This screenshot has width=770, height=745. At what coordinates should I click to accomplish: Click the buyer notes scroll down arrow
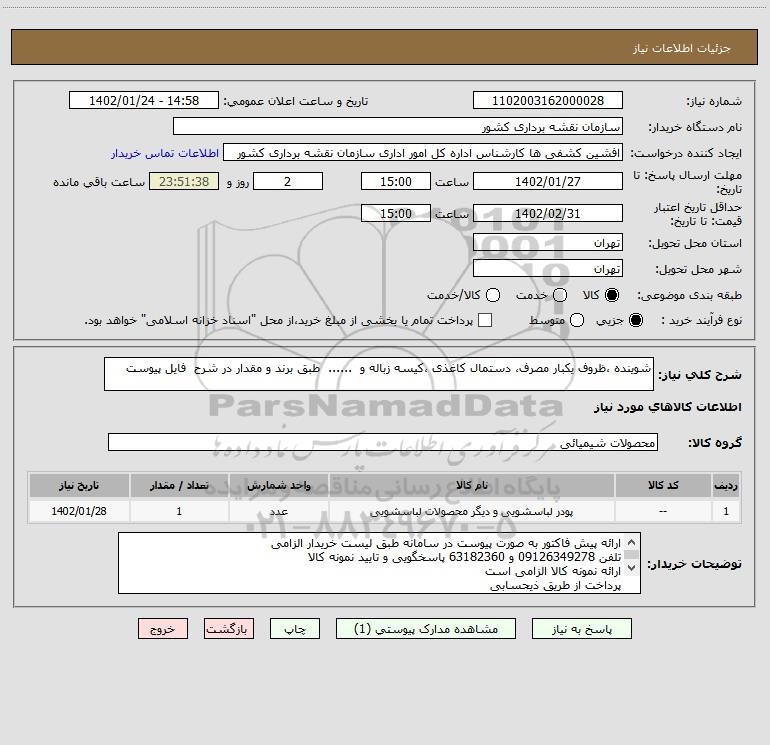632,568
